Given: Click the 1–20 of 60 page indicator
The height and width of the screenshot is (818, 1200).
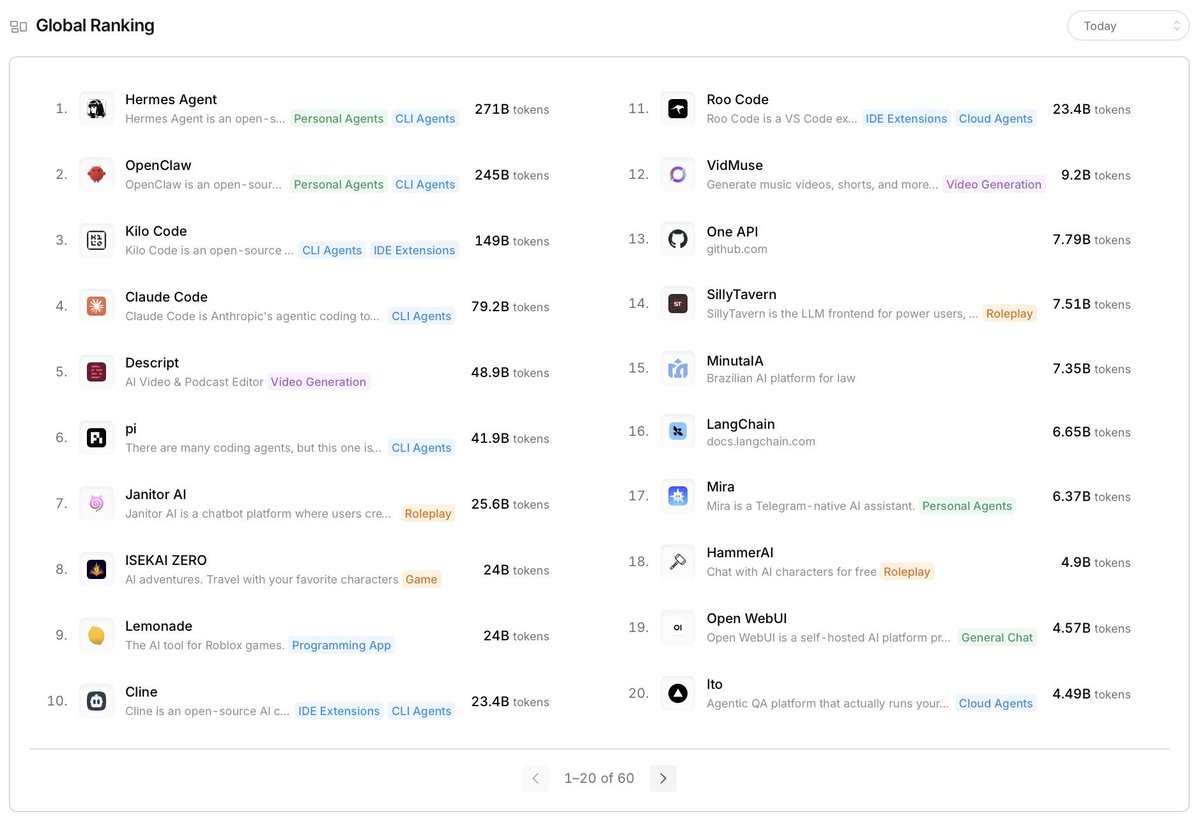Looking at the screenshot, I should coord(599,778).
